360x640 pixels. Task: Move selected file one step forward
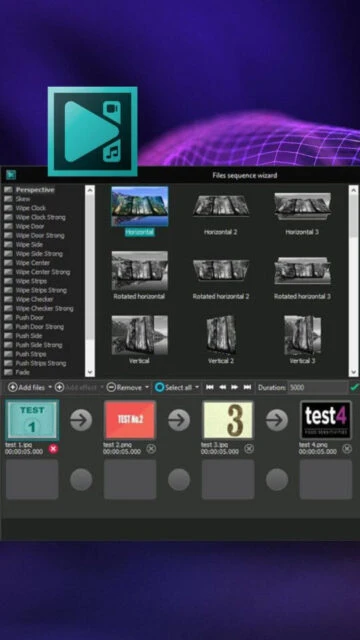pos(235,387)
